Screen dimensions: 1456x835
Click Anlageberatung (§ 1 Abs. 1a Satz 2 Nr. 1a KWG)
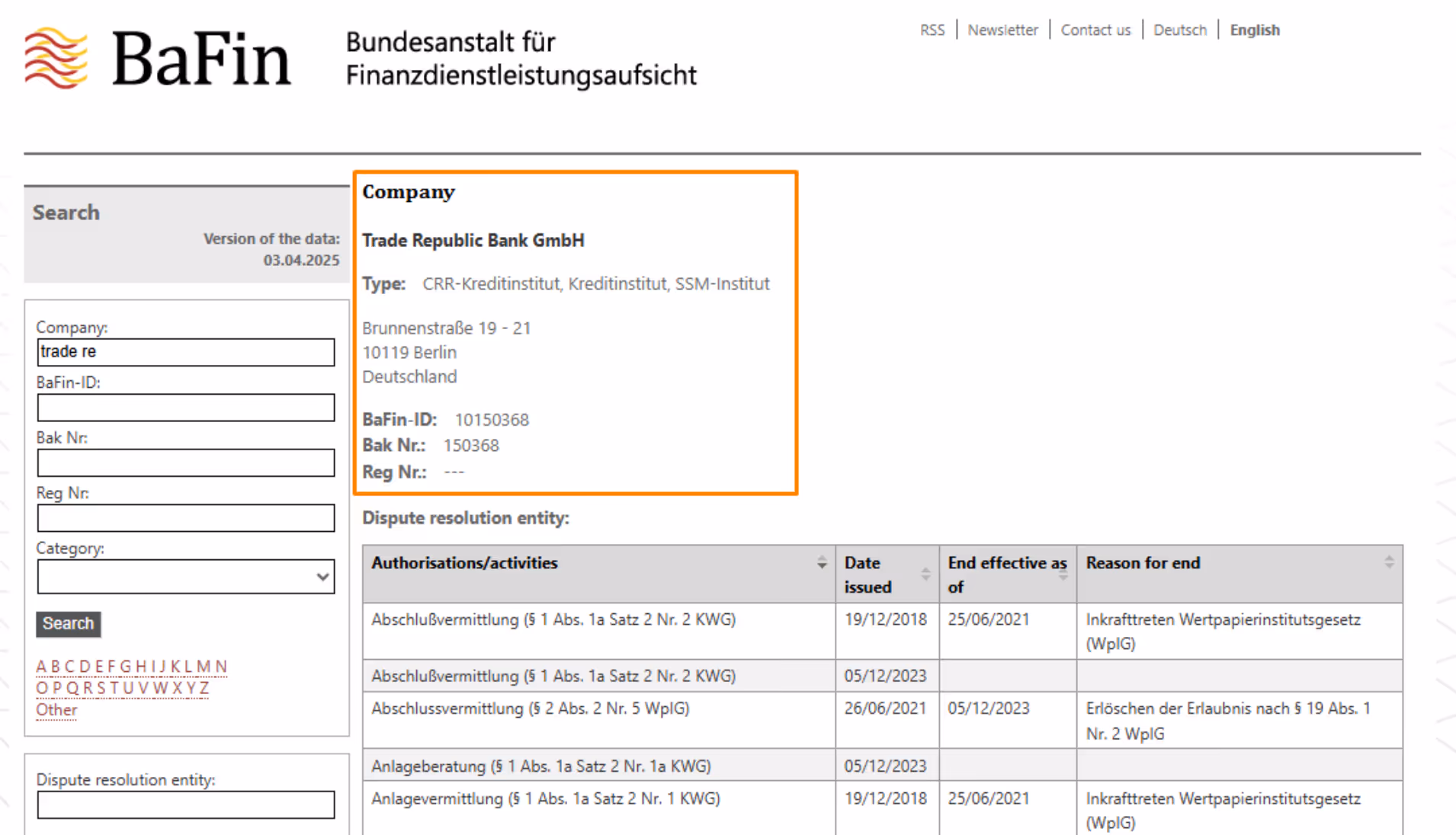pyautogui.click(x=541, y=766)
